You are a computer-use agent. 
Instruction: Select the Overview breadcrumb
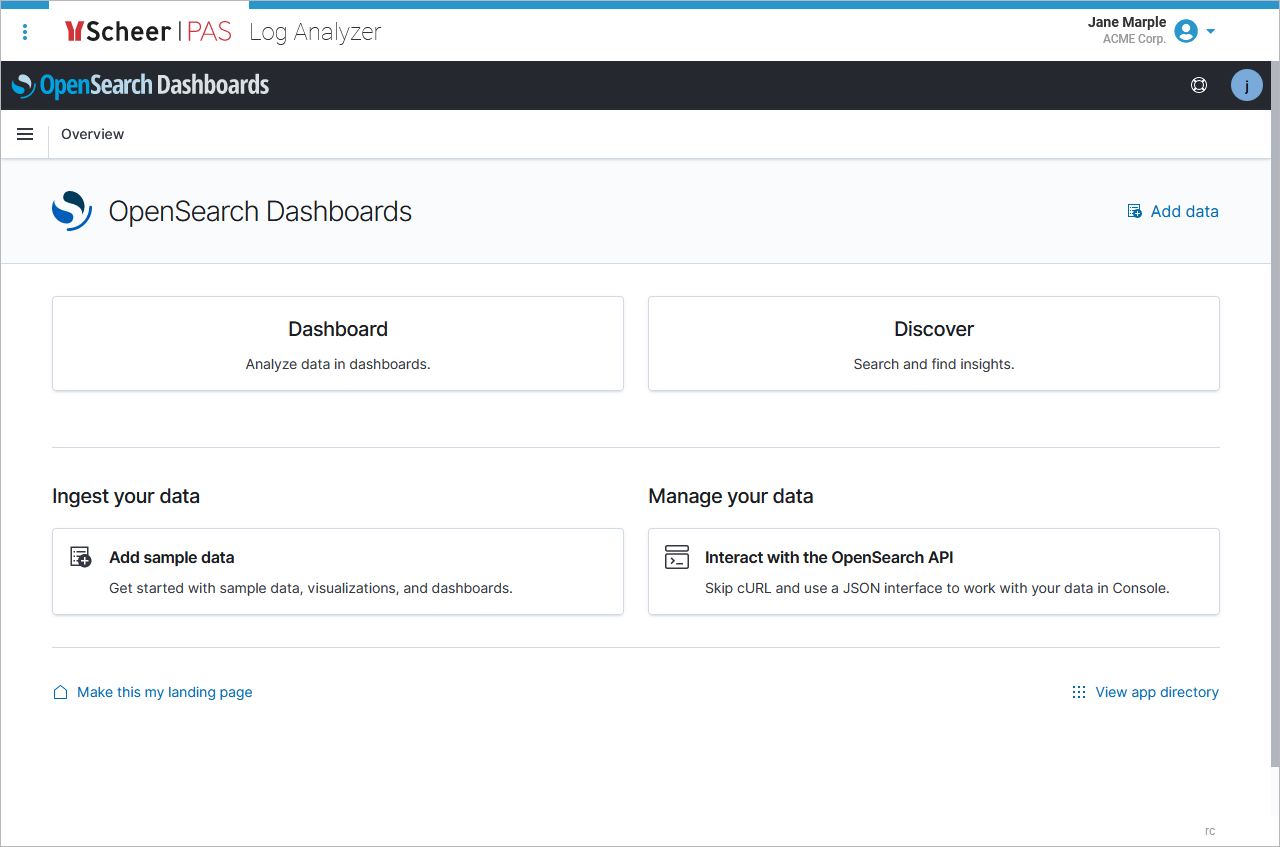click(93, 134)
